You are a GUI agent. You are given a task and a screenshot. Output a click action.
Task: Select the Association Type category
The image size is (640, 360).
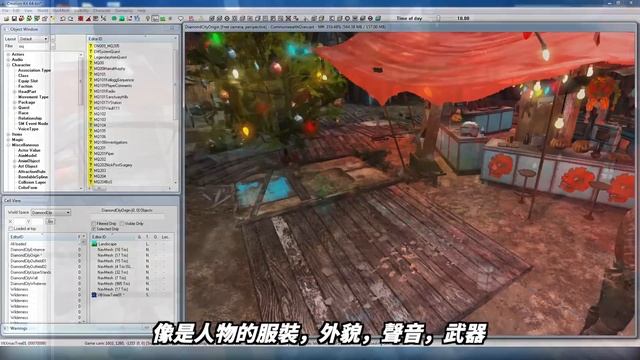(34, 70)
